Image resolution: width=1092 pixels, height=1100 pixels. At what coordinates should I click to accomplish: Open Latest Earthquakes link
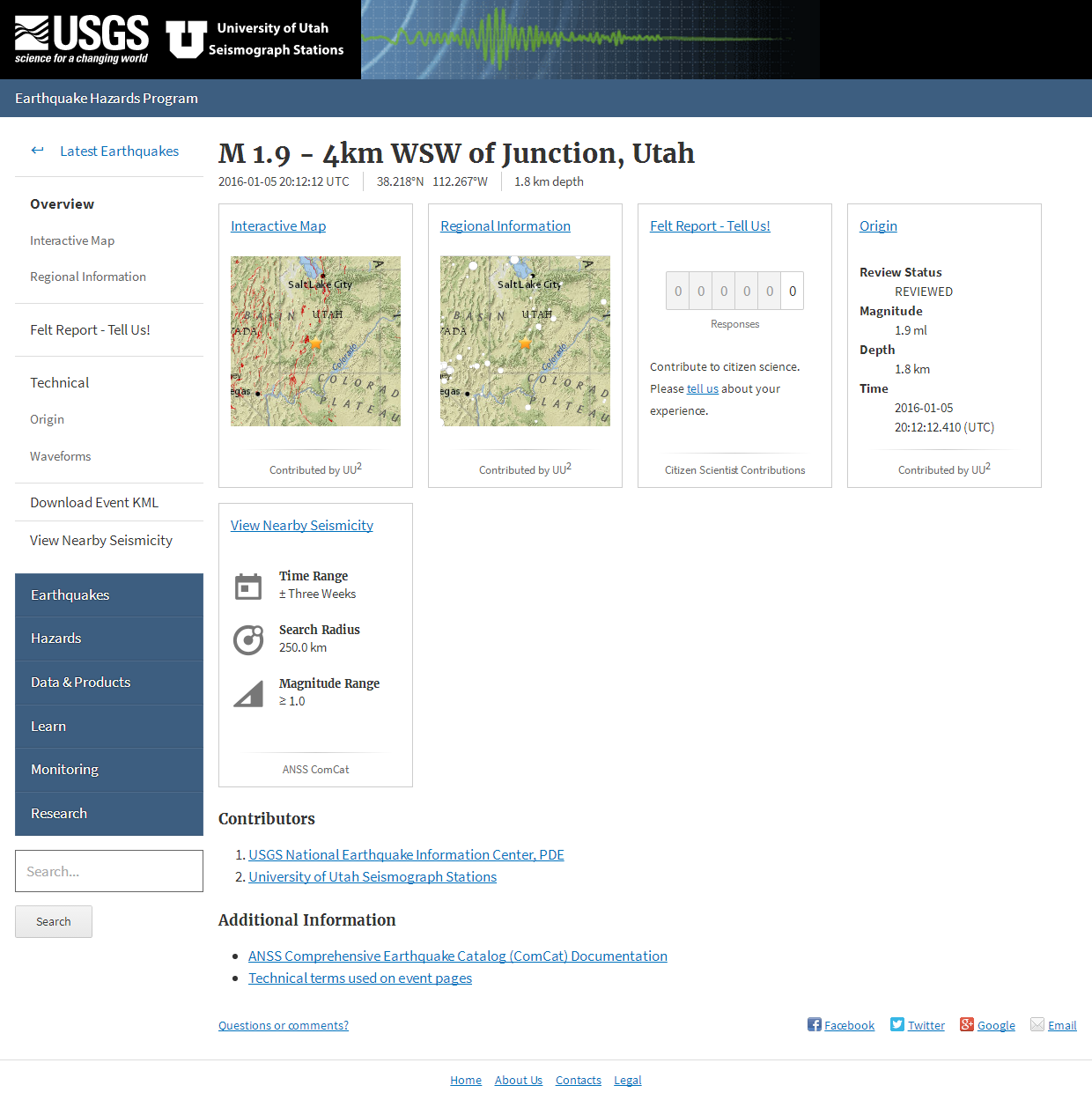tap(119, 151)
